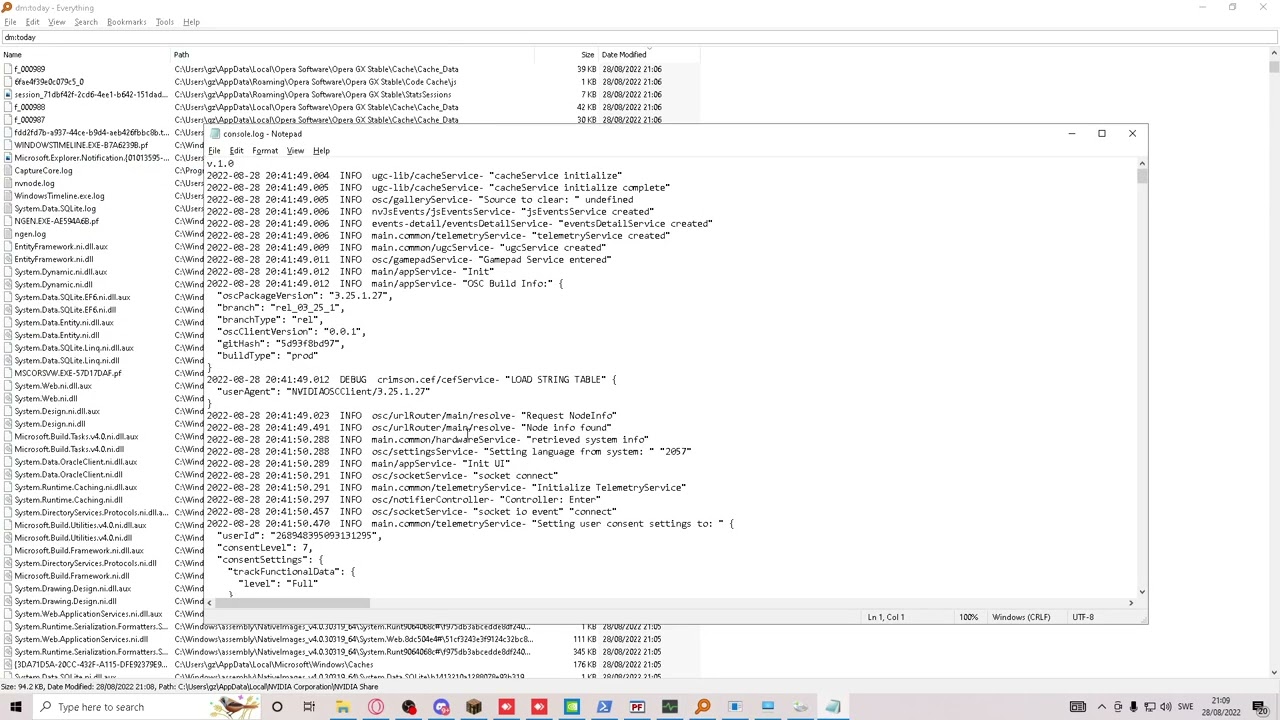
Task: Click the Everything search field containing dm:today
Action: tap(638, 38)
